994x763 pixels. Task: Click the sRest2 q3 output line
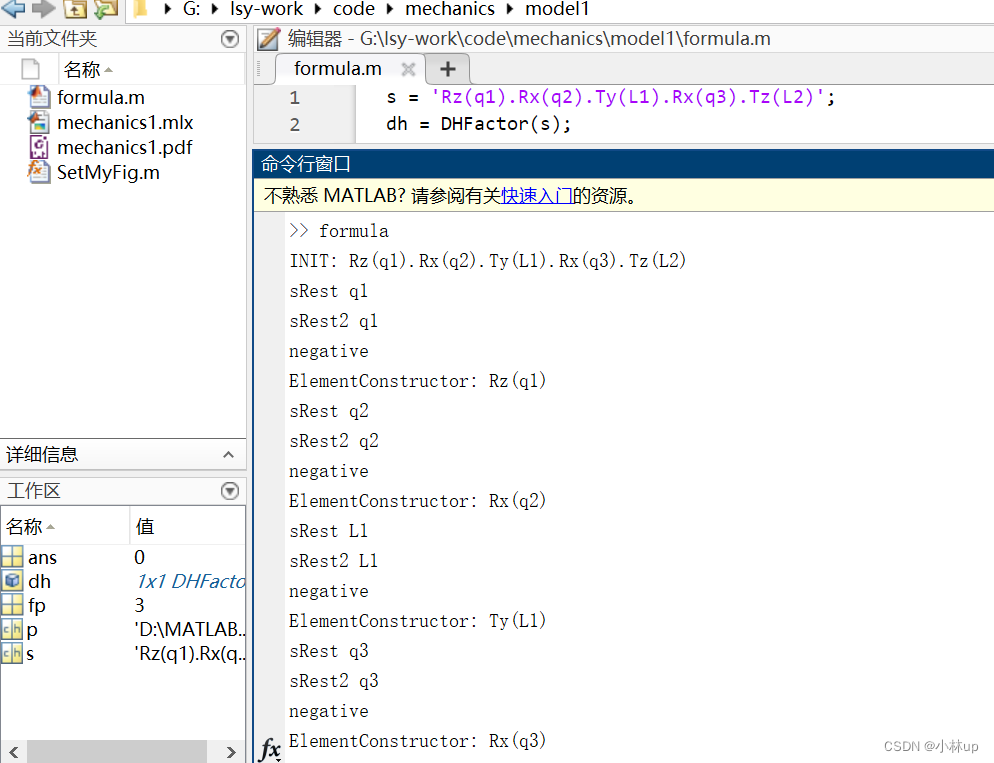(x=333, y=681)
